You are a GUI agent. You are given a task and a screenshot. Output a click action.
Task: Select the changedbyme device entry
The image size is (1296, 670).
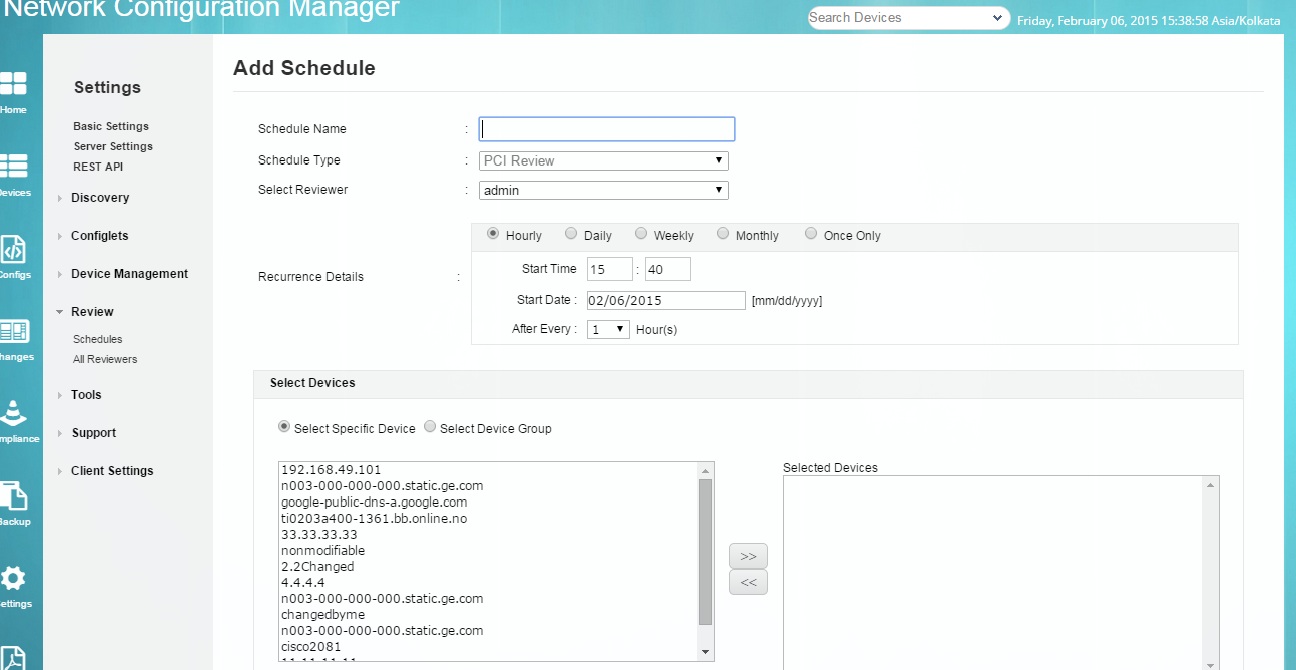pyautogui.click(x=323, y=614)
